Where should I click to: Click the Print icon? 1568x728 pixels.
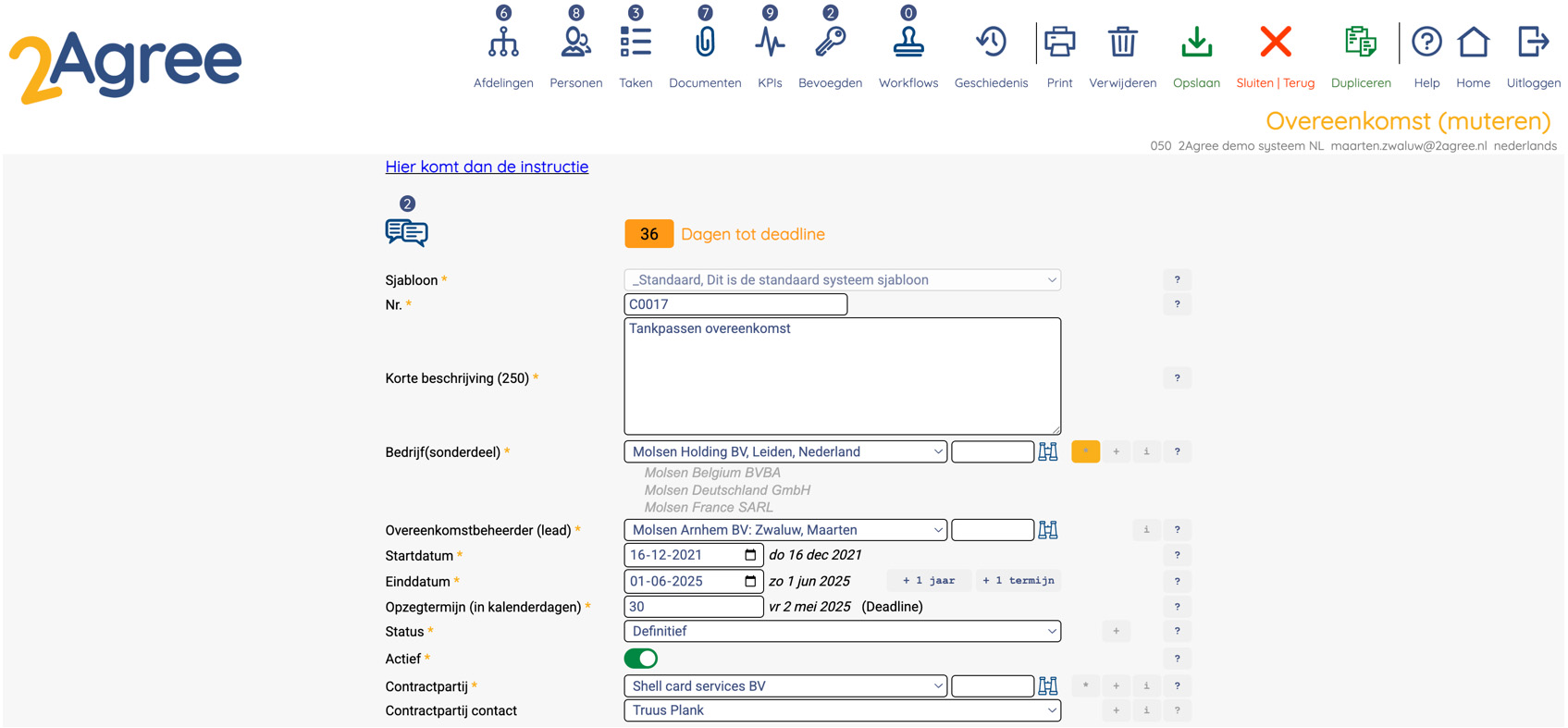tap(1059, 42)
